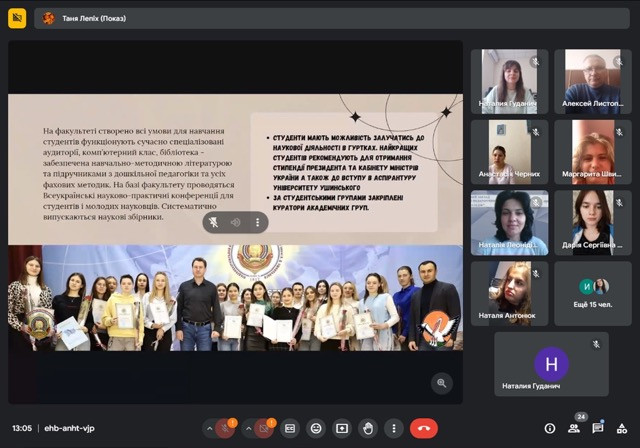Click muted mic icon on Алексей Листоп tile
Image resolution: width=640 pixels, height=448 pixels.
click(619, 62)
